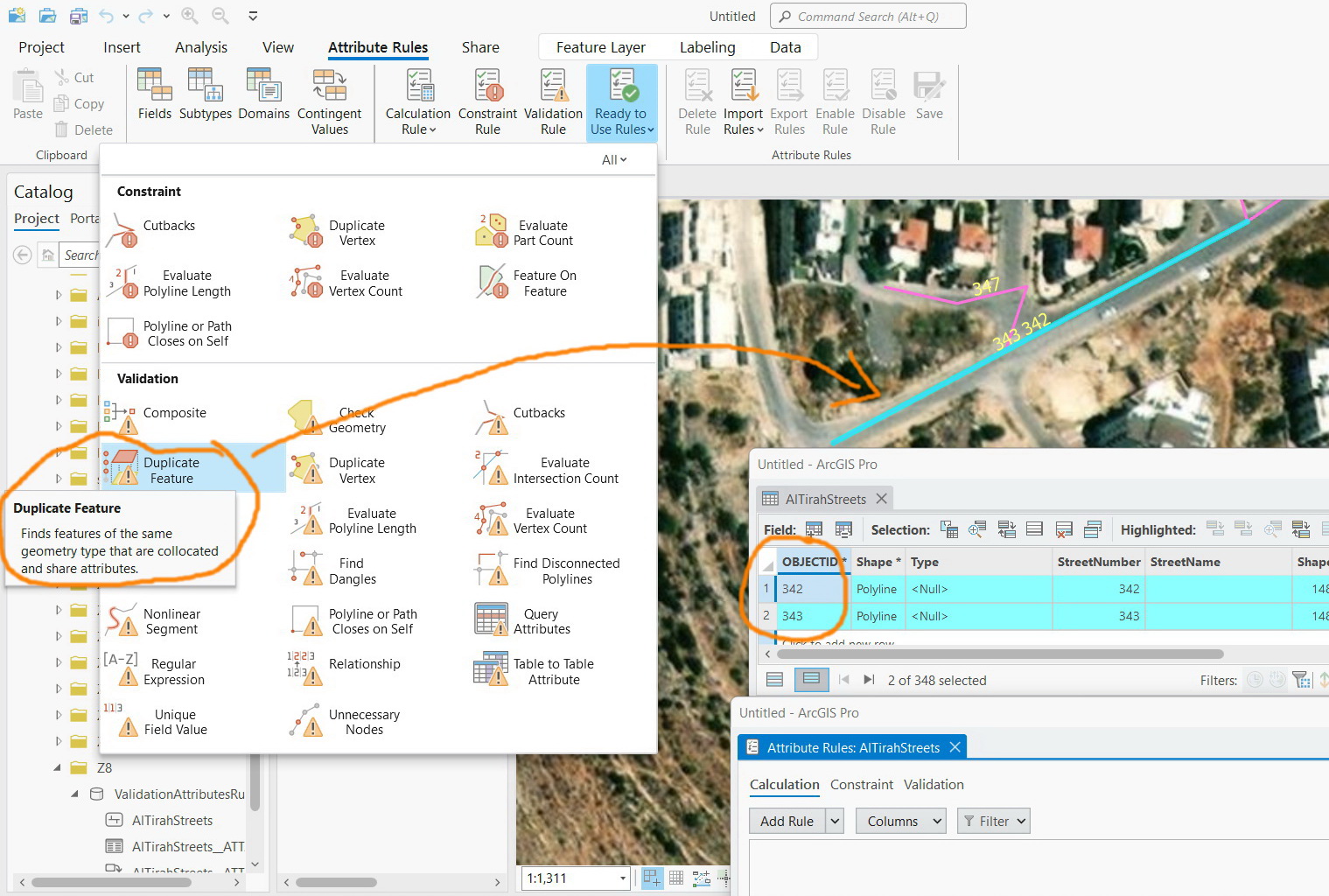Toggle Ready to Use Rules on the ribbon

point(621,101)
